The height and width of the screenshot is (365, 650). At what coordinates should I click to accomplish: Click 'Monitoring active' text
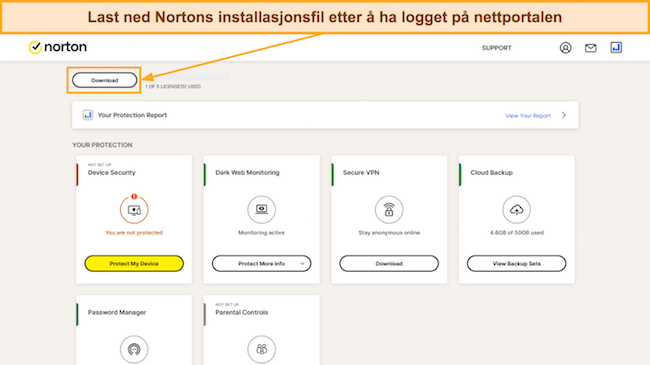(262, 233)
